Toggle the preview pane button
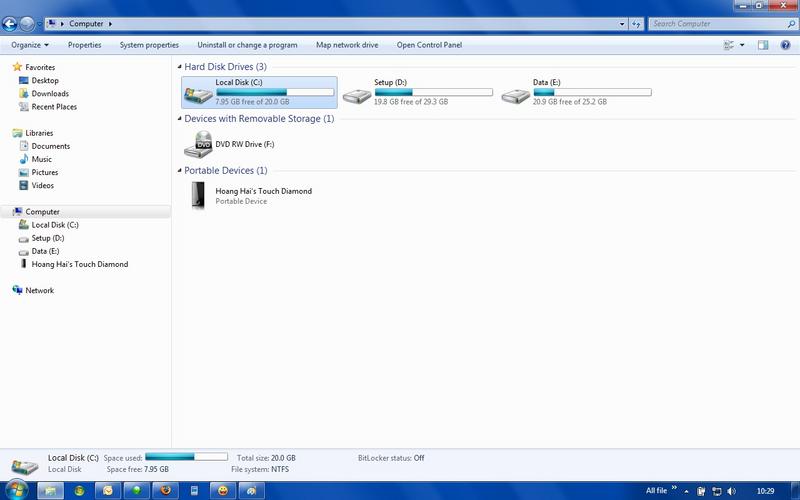Viewport: 800px width, 500px height. (x=763, y=45)
